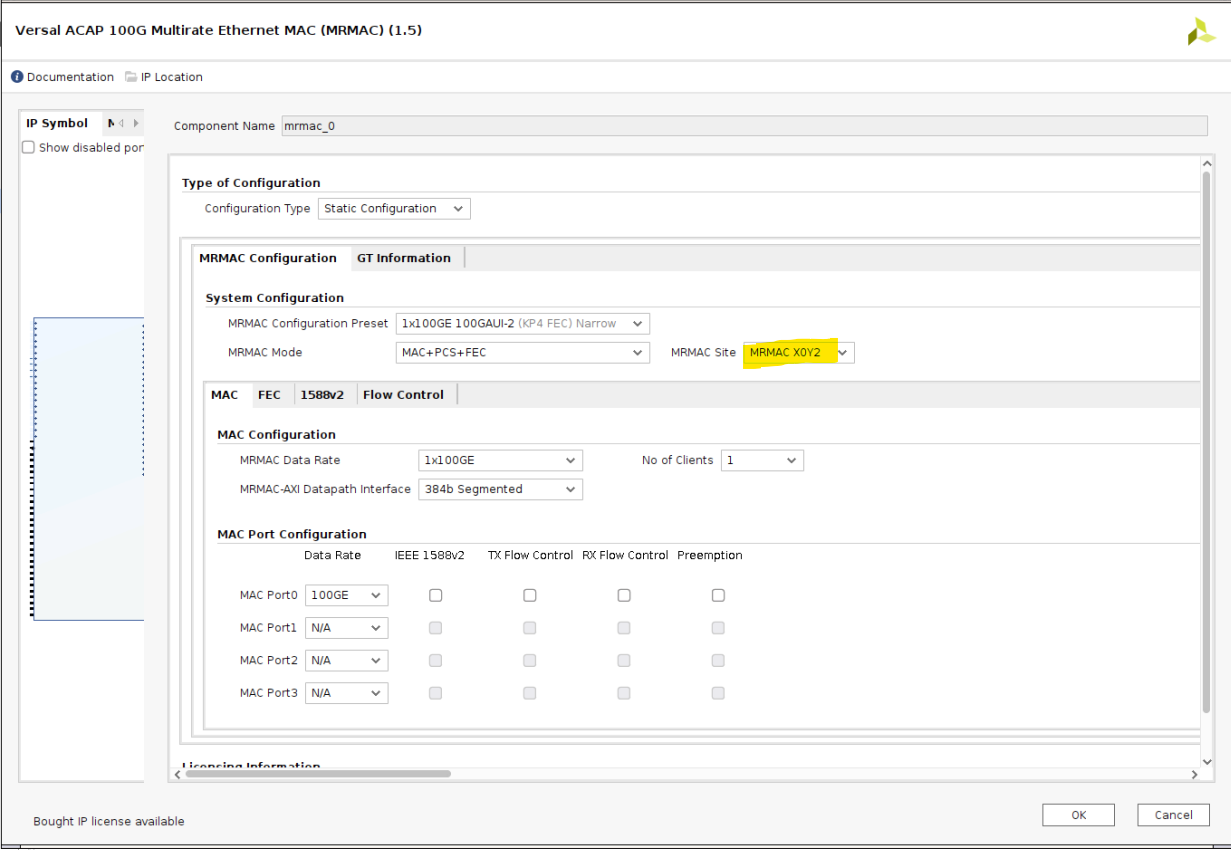Click the IP Location folder icon
This screenshot has width=1231, height=850.
131,77
